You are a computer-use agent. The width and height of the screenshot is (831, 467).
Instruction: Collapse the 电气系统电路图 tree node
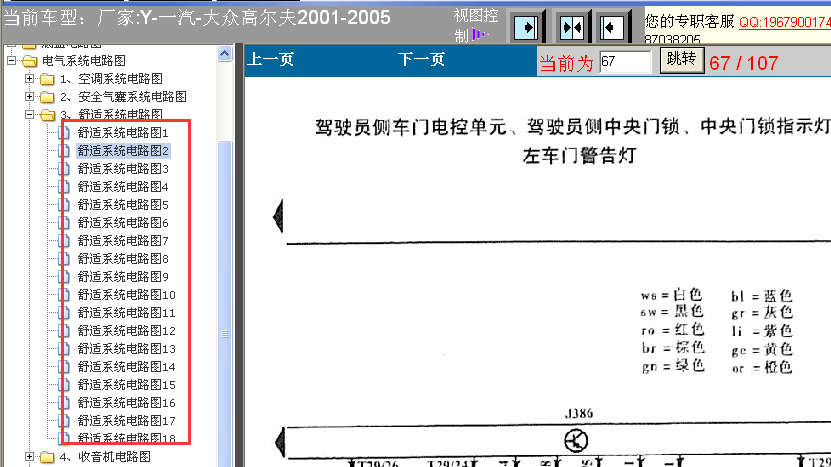click(12, 60)
